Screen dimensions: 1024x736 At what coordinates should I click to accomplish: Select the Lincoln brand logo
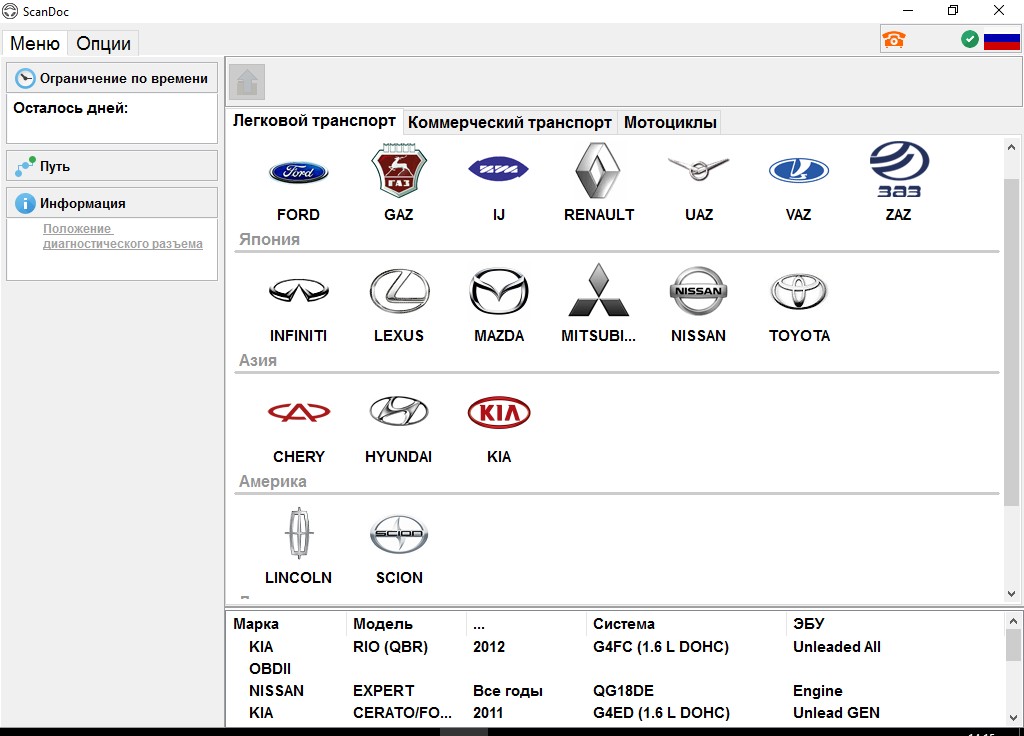(x=298, y=533)
